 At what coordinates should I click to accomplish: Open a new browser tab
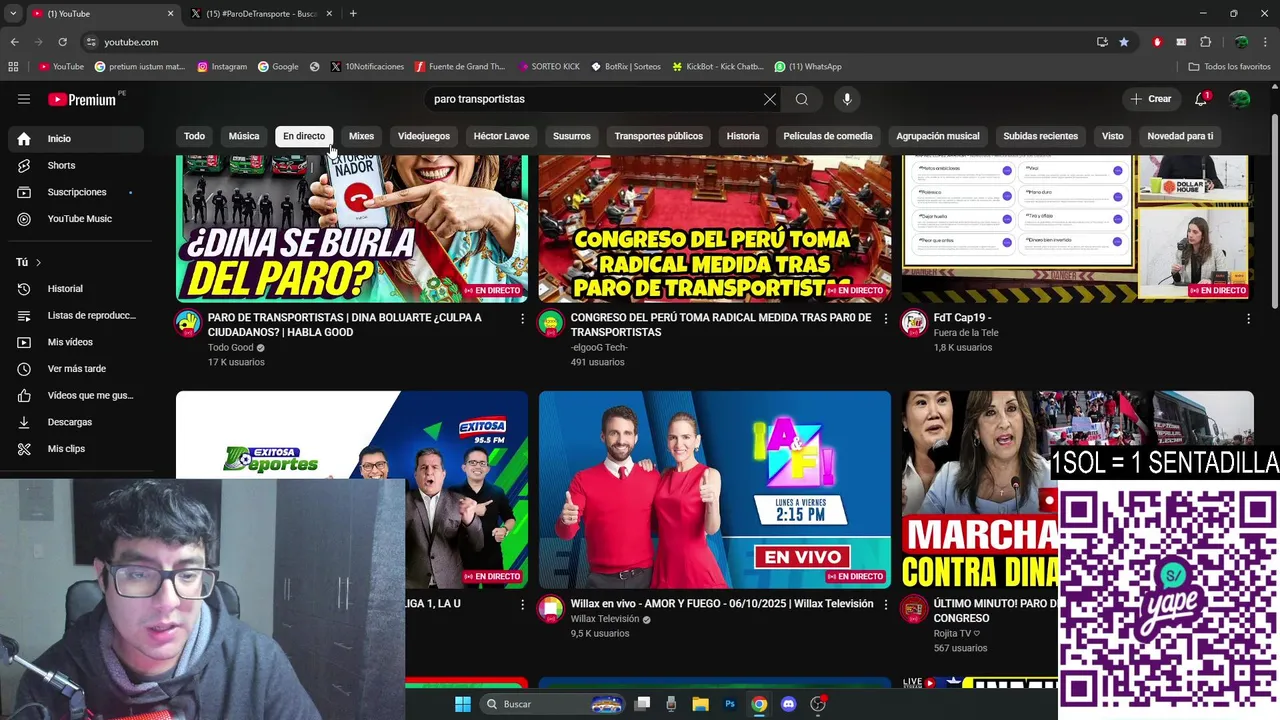(x=353, y=13)
